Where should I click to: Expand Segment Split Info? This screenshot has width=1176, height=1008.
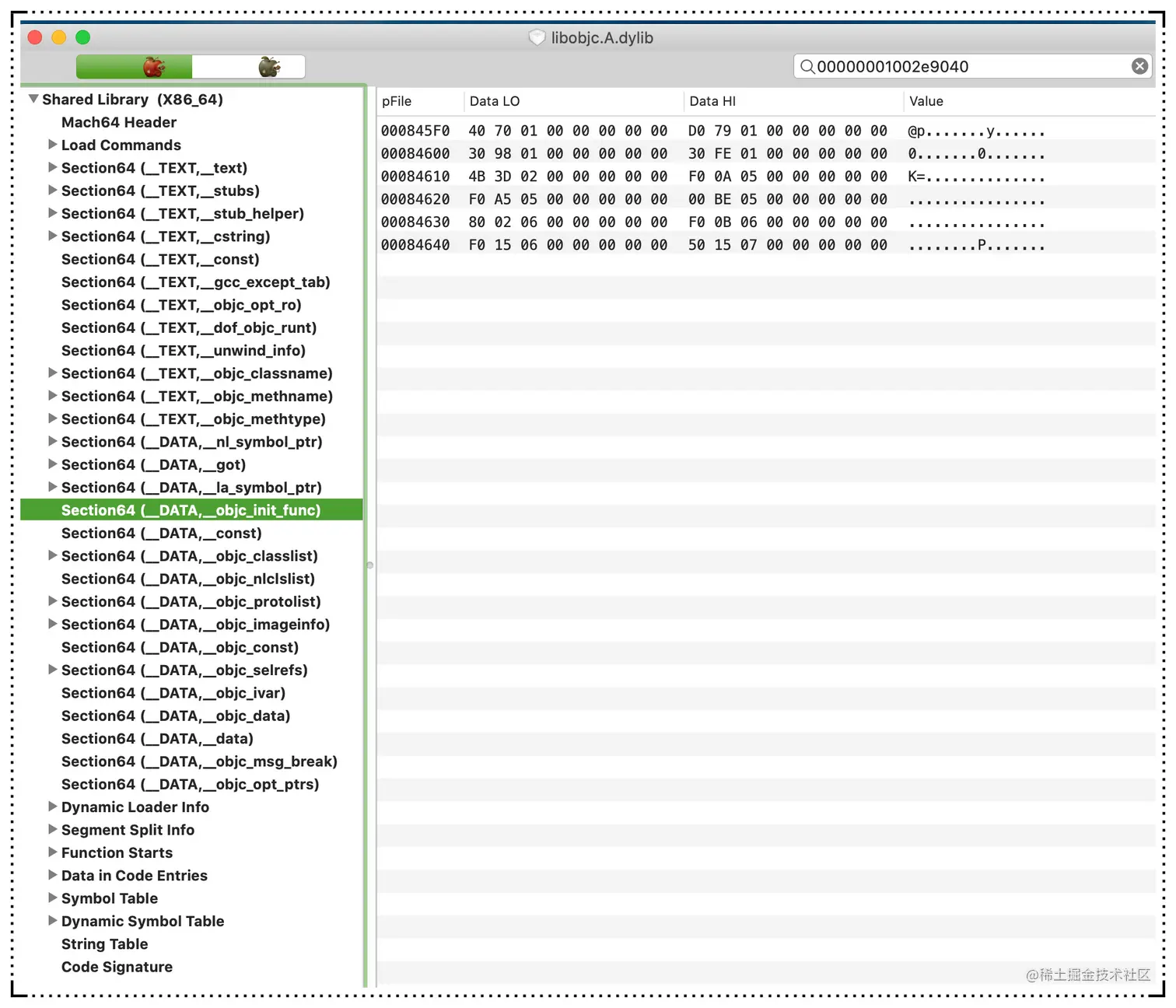coord(52,829)
